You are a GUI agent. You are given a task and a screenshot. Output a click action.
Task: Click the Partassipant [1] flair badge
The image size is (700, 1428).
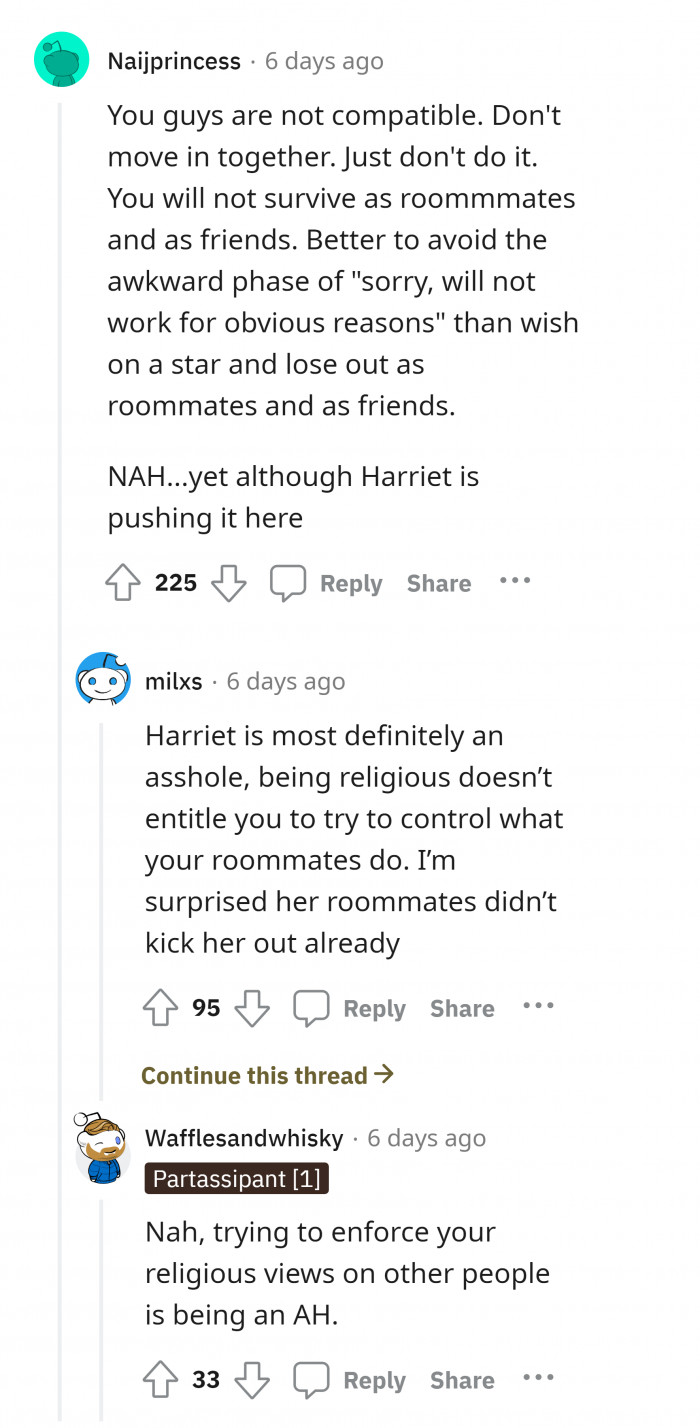tap(236, 1179)
